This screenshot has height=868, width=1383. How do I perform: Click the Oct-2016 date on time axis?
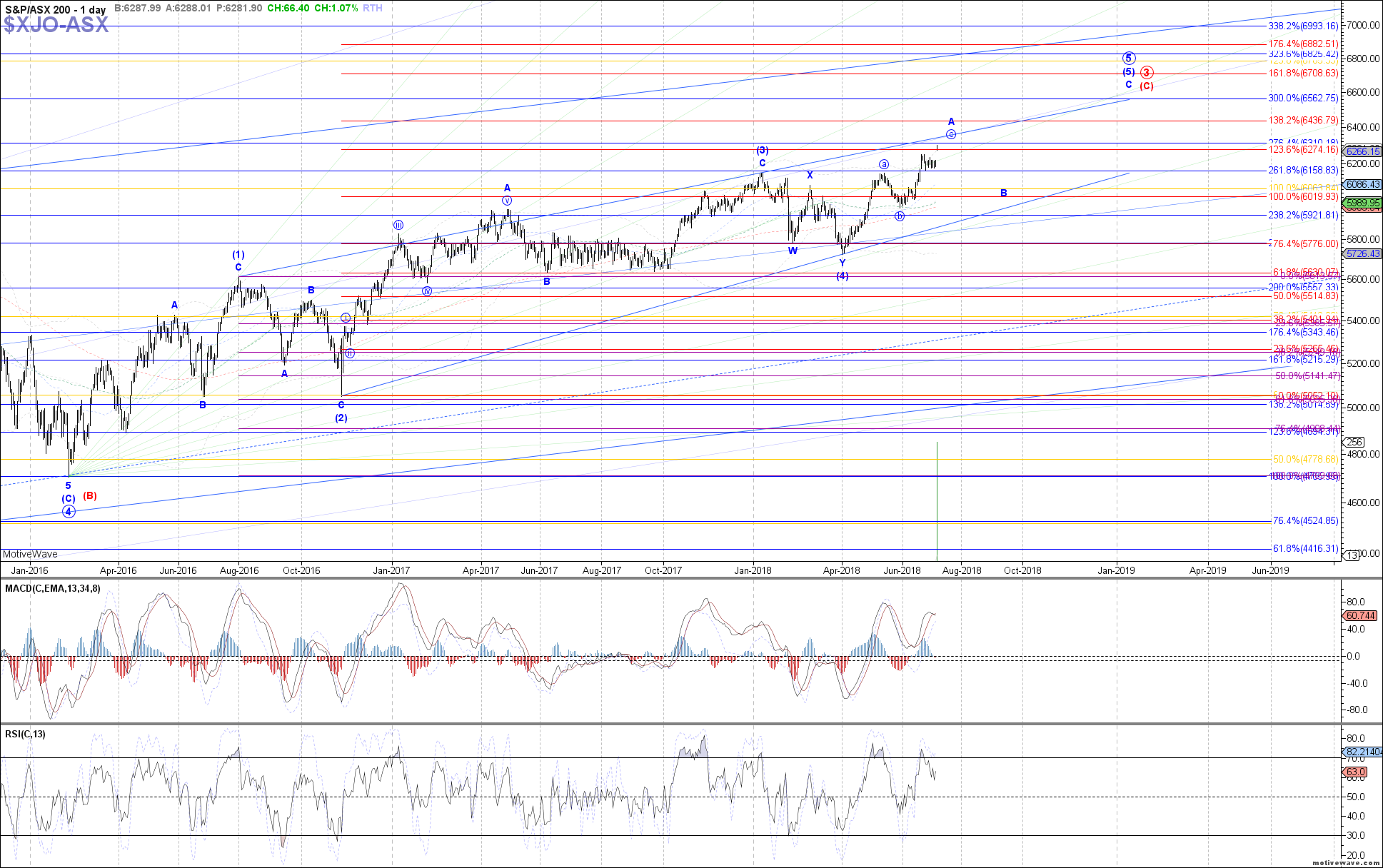tap(301, 570)
